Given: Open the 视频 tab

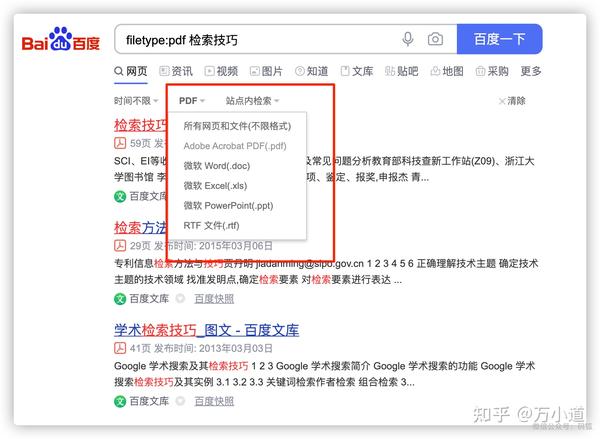Looking at the screenshot, I should 221,71.
